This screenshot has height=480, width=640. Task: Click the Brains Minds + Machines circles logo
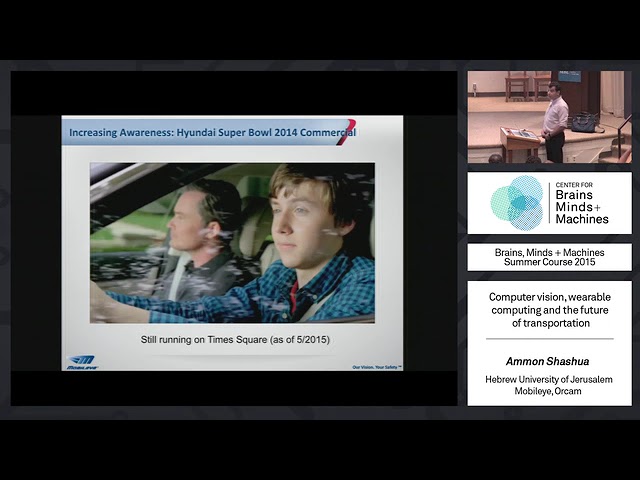(517, 203)
